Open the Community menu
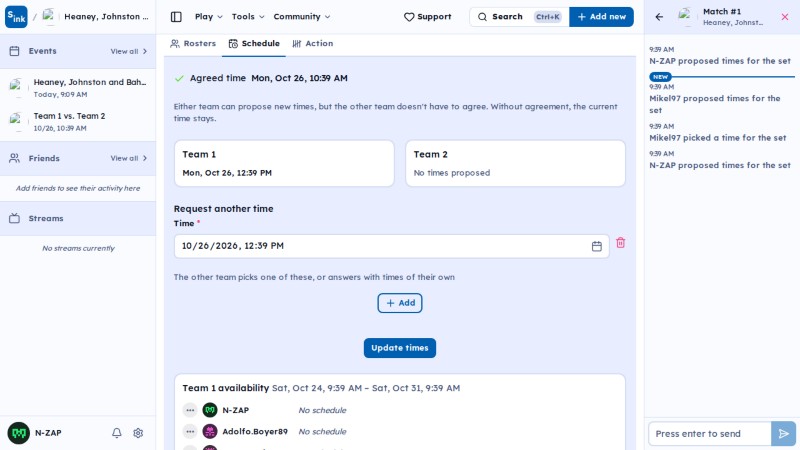This screenshot has width=800, height=450. coord(302,17)
